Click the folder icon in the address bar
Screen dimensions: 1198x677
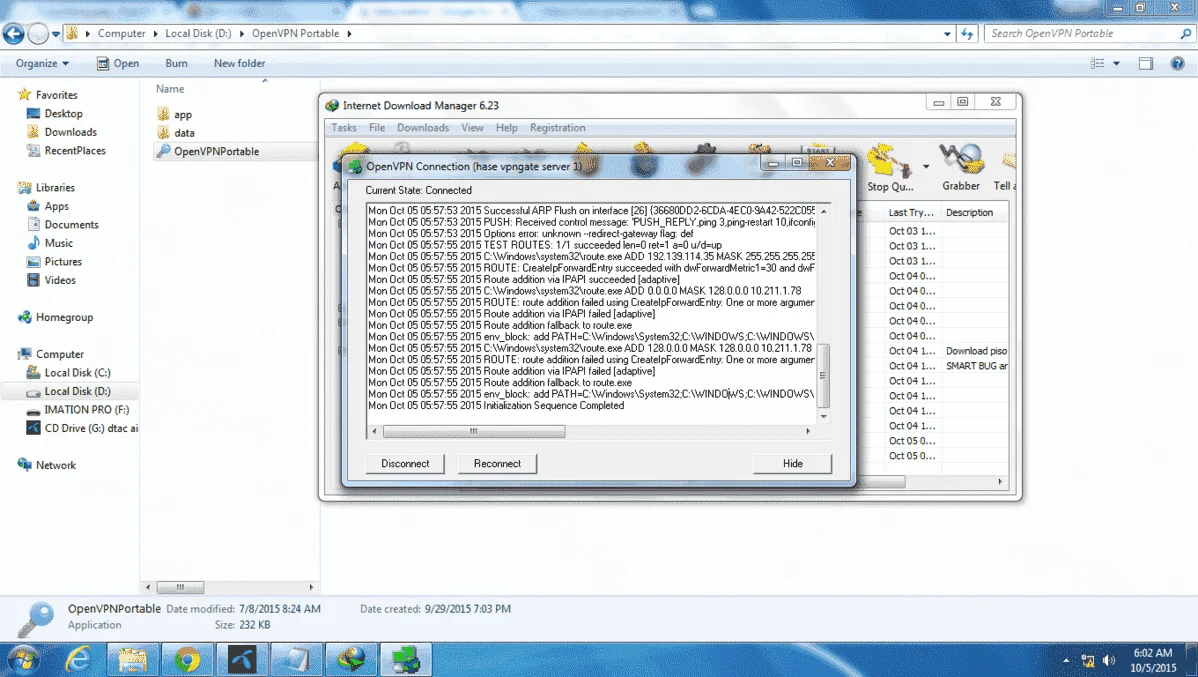coord(72,34)
